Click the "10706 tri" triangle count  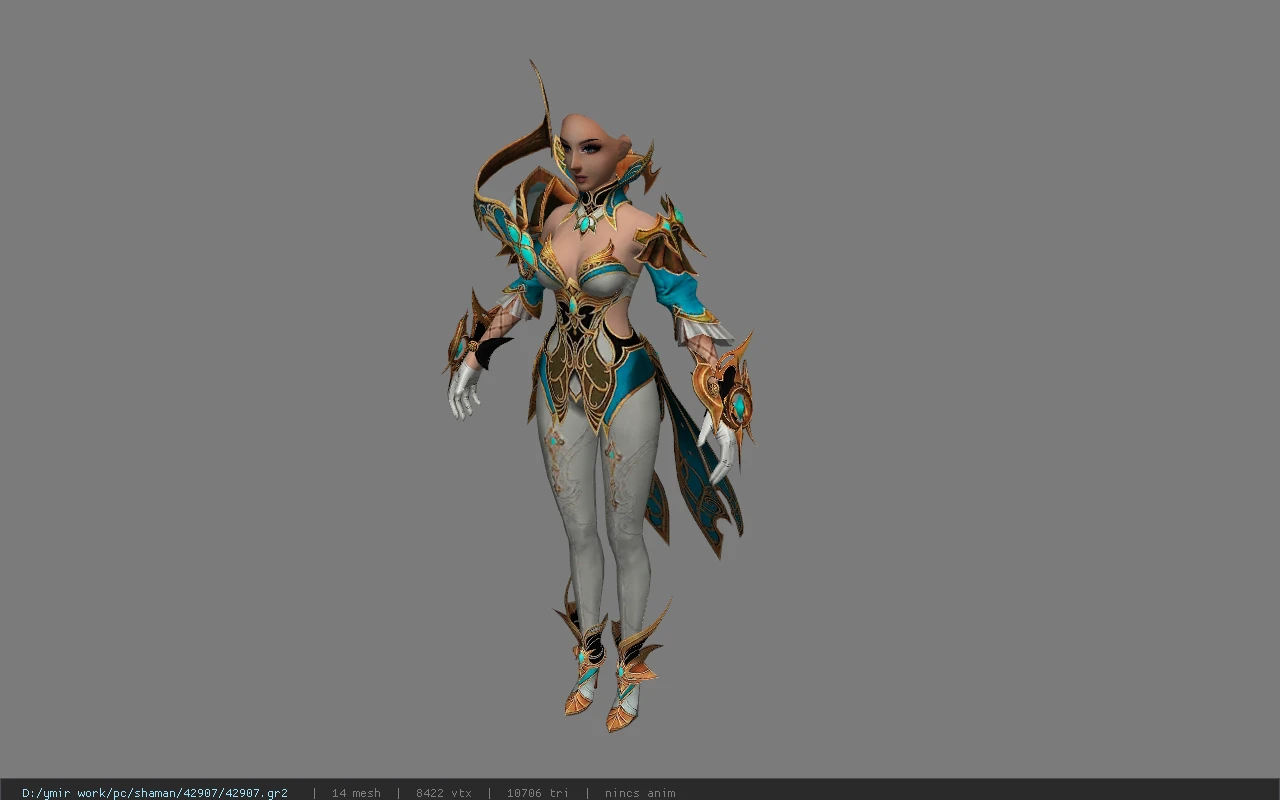click(x=538, y=793)
